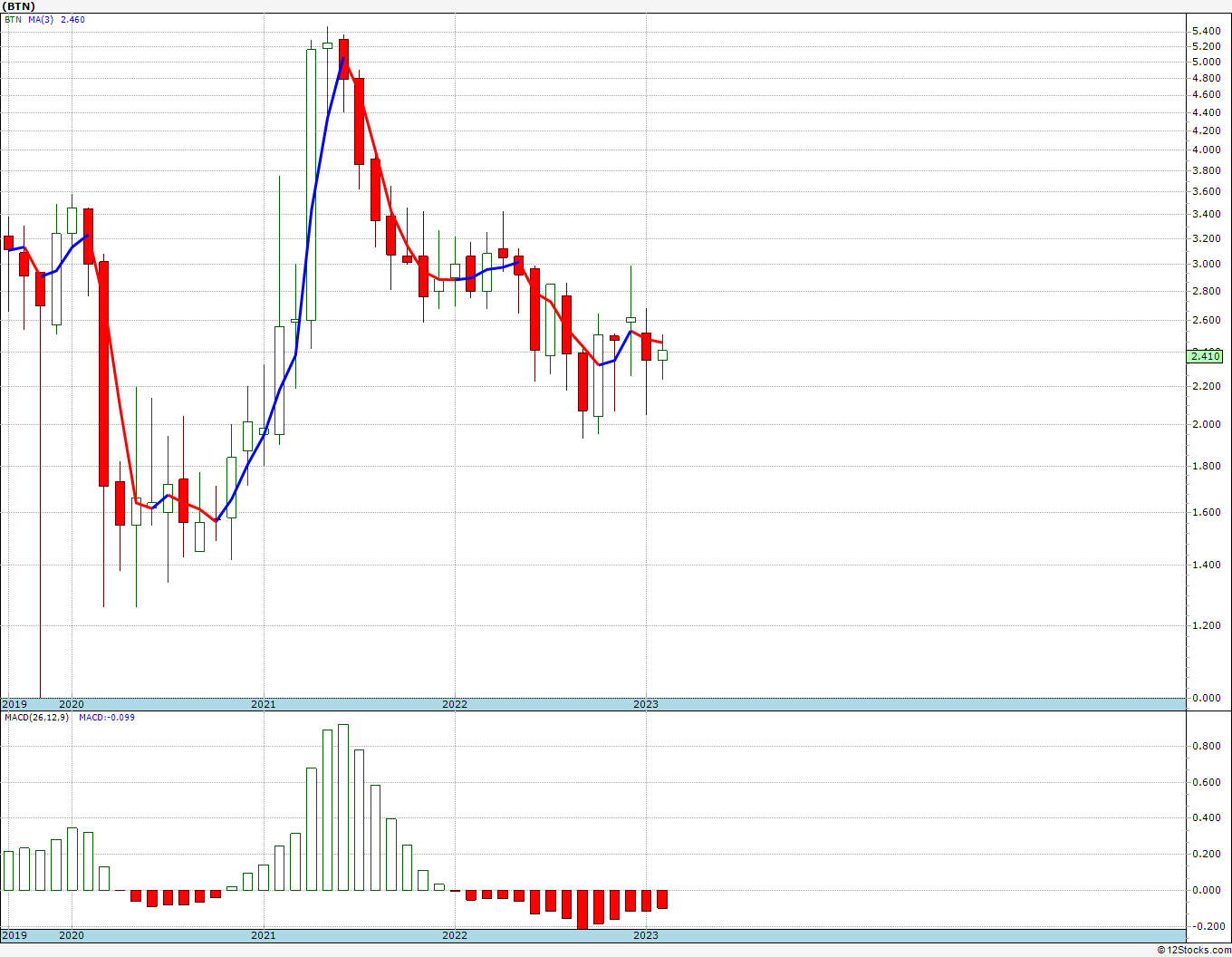Click 2023 on the MACD panel time axis

646,935
